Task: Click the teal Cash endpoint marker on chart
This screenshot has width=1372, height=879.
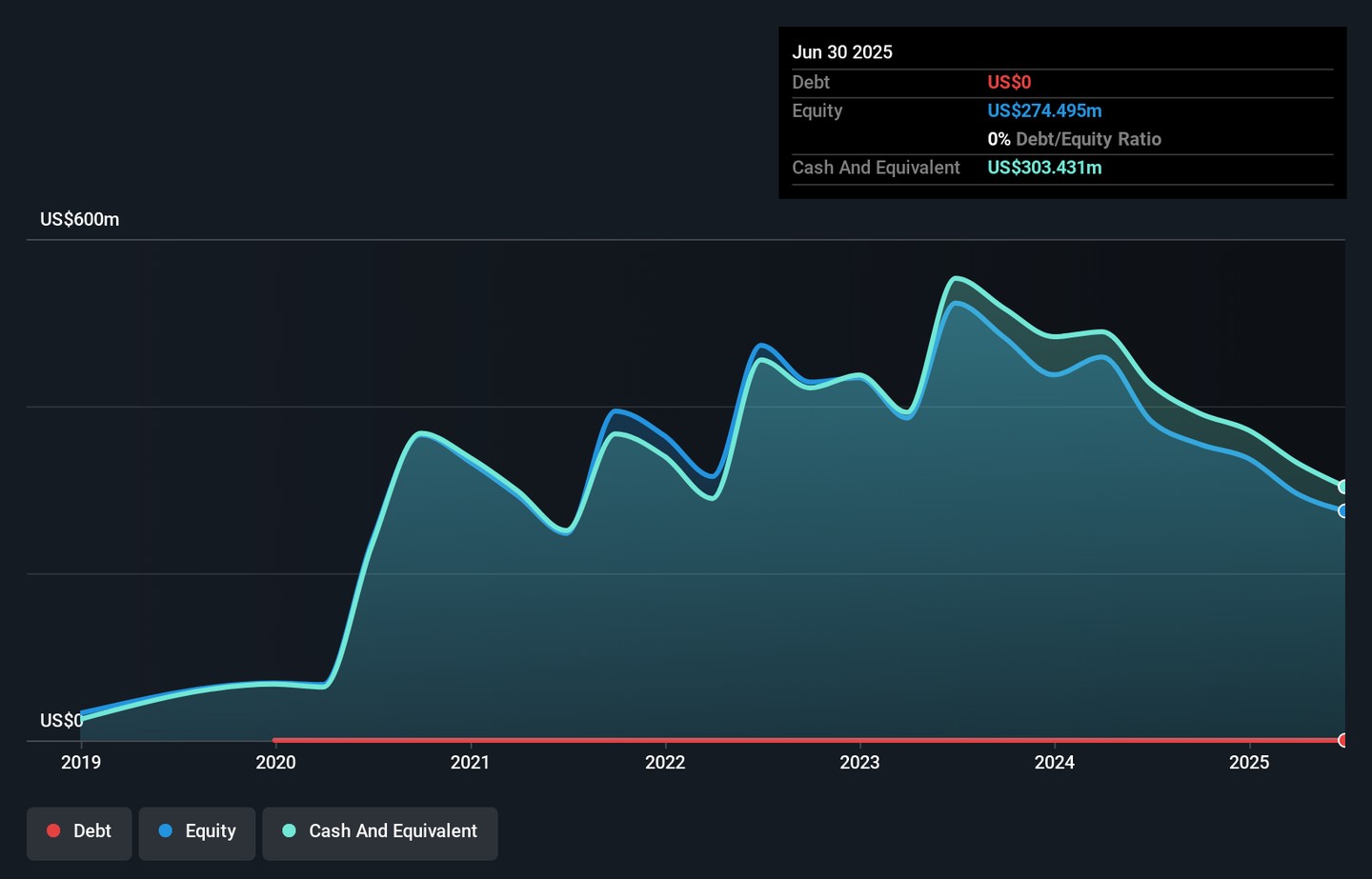Action: (x=1343, y=487)
